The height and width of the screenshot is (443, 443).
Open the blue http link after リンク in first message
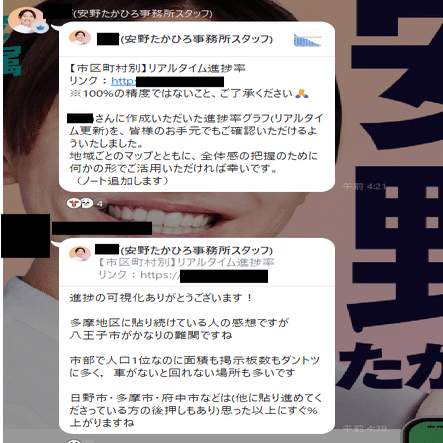coord(124,81)
